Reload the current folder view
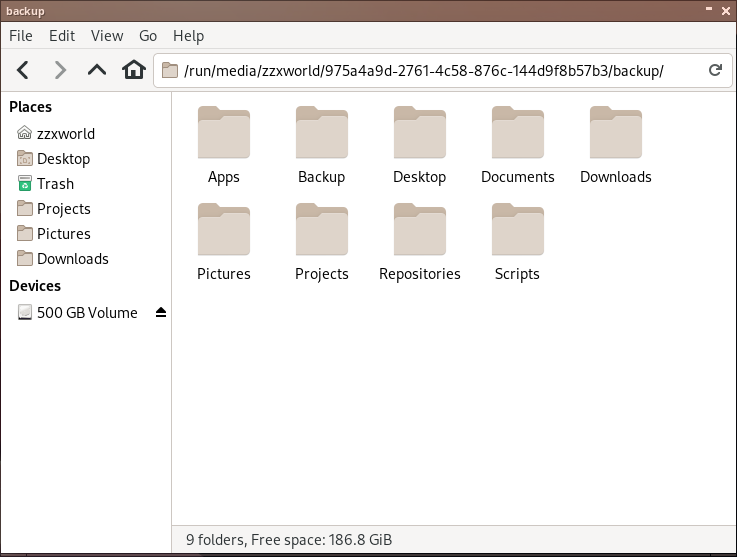 715,70
